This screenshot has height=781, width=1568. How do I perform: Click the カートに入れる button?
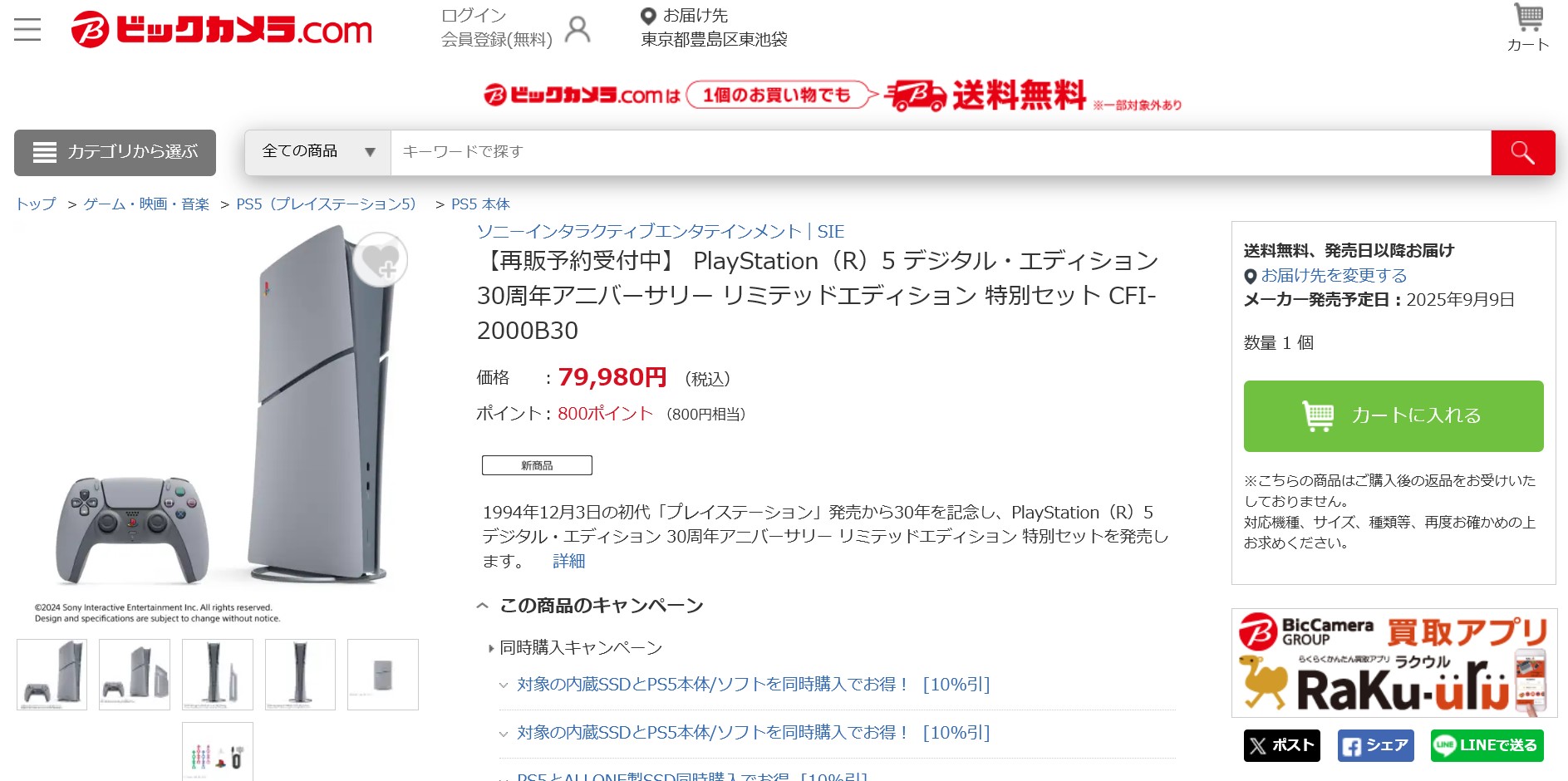coord(1394,416)
